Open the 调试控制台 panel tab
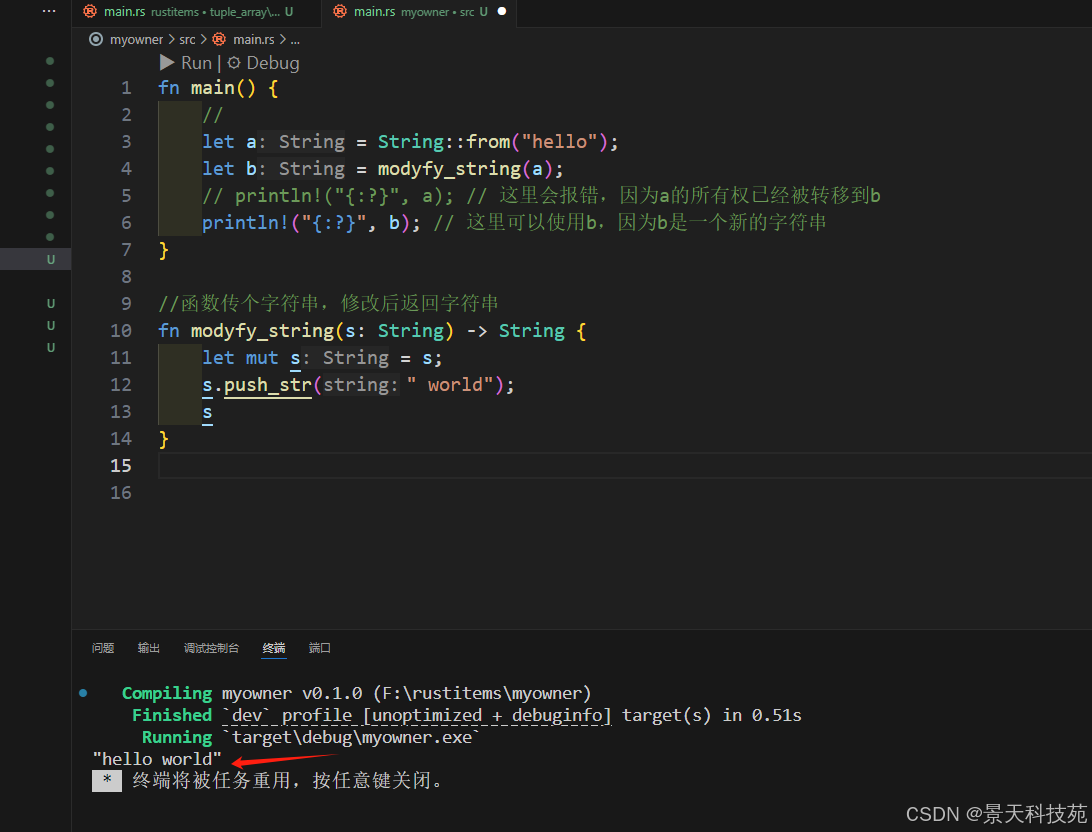 coord(211,648)
